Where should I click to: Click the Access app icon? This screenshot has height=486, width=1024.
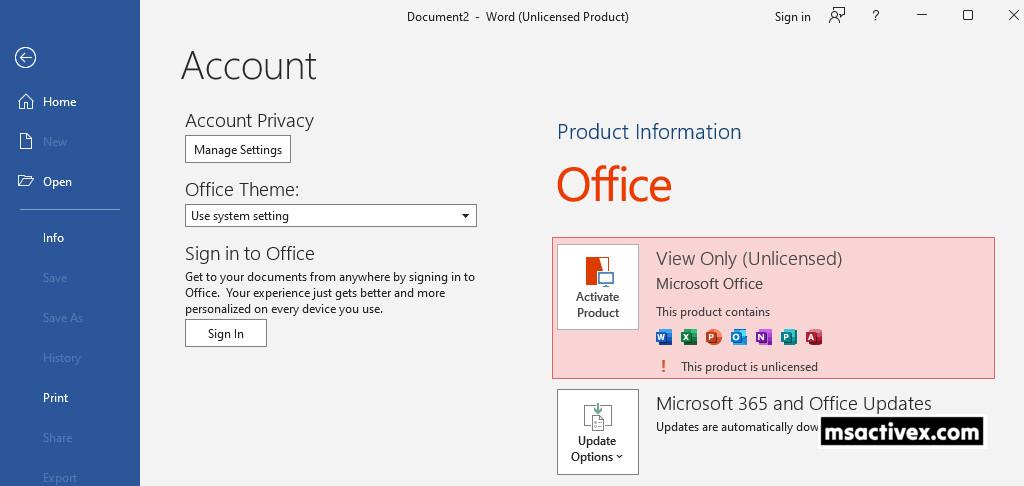pyautogui.click(x=813, y=337)
